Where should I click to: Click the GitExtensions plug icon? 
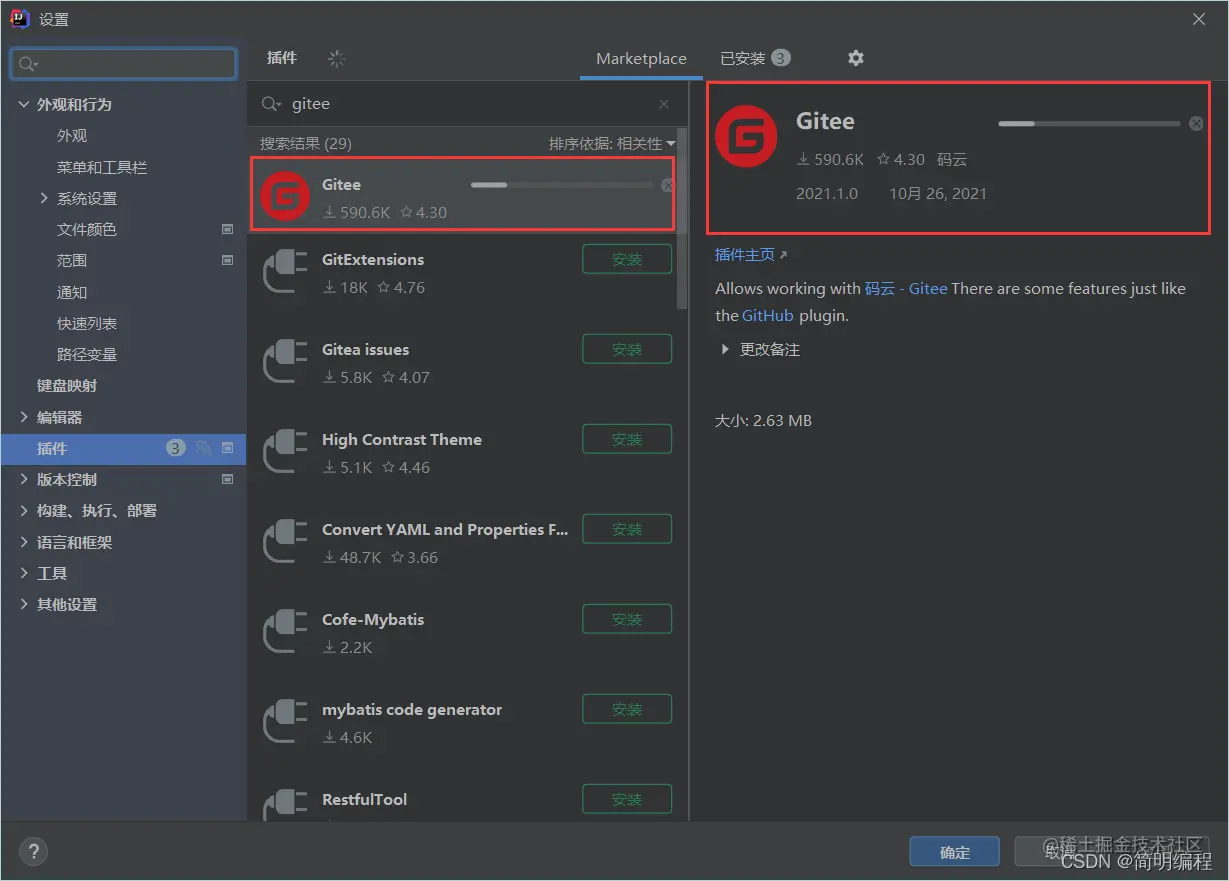point(285,273)
